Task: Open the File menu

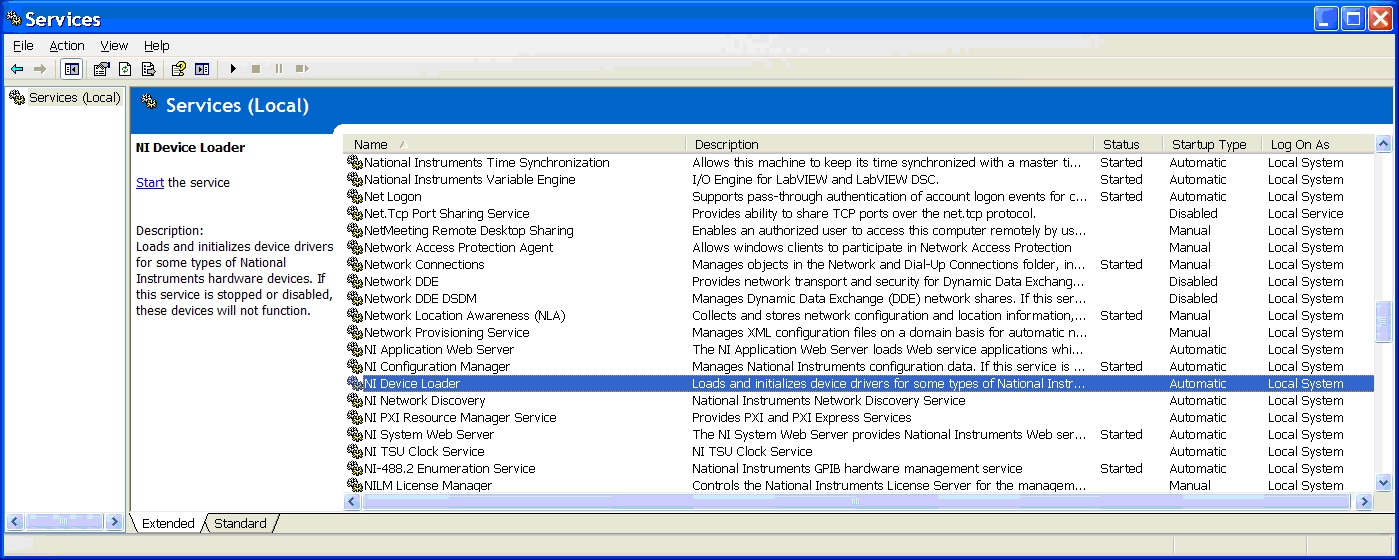Action: pyautogui.click(x=23, y=45)
